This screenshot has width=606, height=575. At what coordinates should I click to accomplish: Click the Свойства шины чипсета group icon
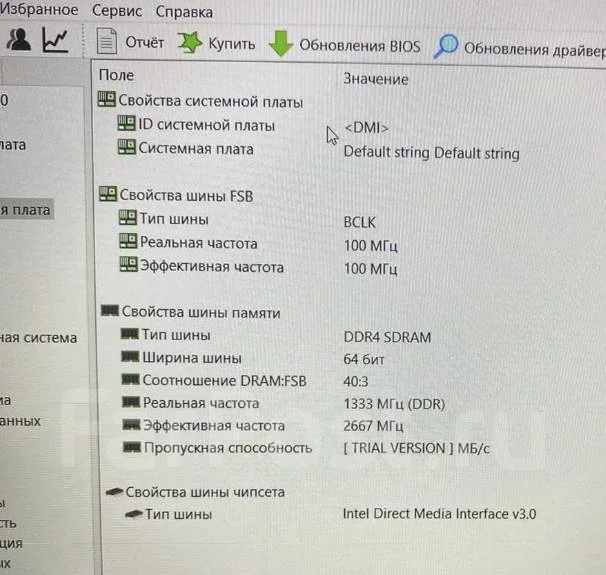[115, 492]
